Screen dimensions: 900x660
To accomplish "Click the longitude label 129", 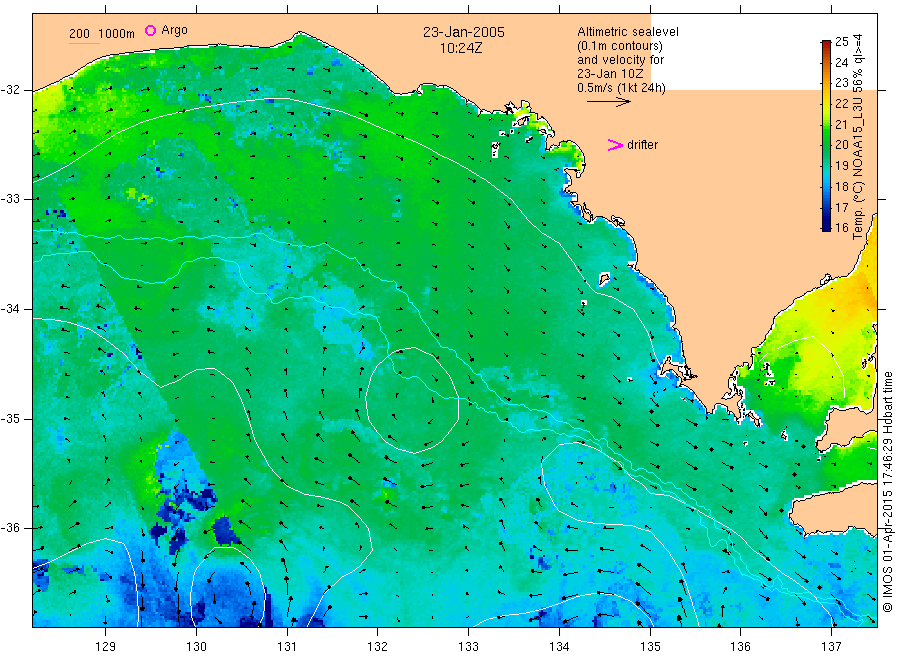I will 106,647.
